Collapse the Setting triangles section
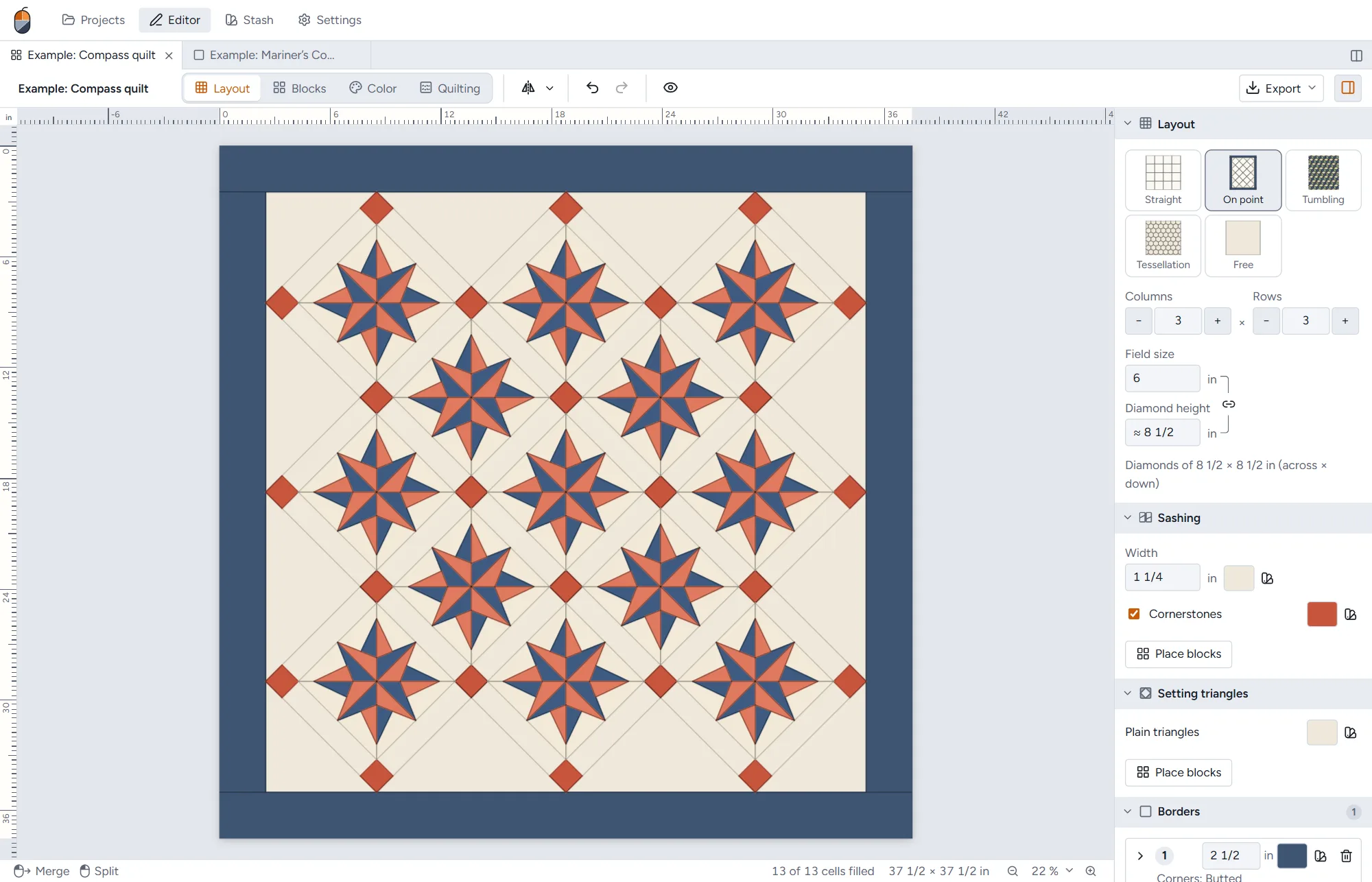Viewport: 1372px width, 882px height. tap(1128, 693)
